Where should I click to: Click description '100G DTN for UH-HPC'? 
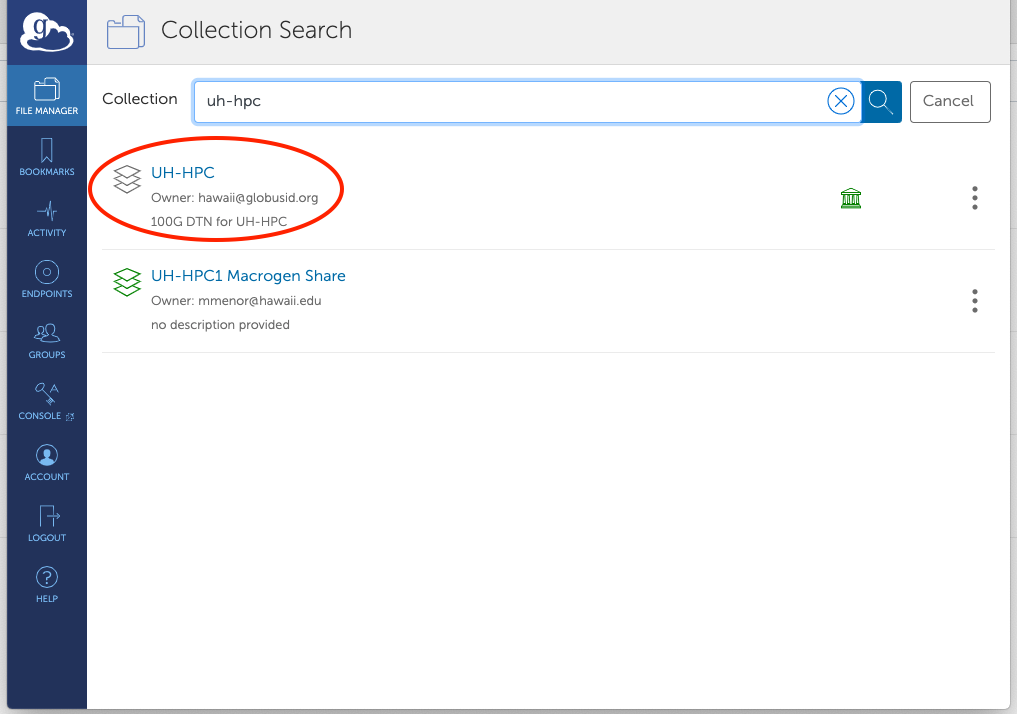219,222
